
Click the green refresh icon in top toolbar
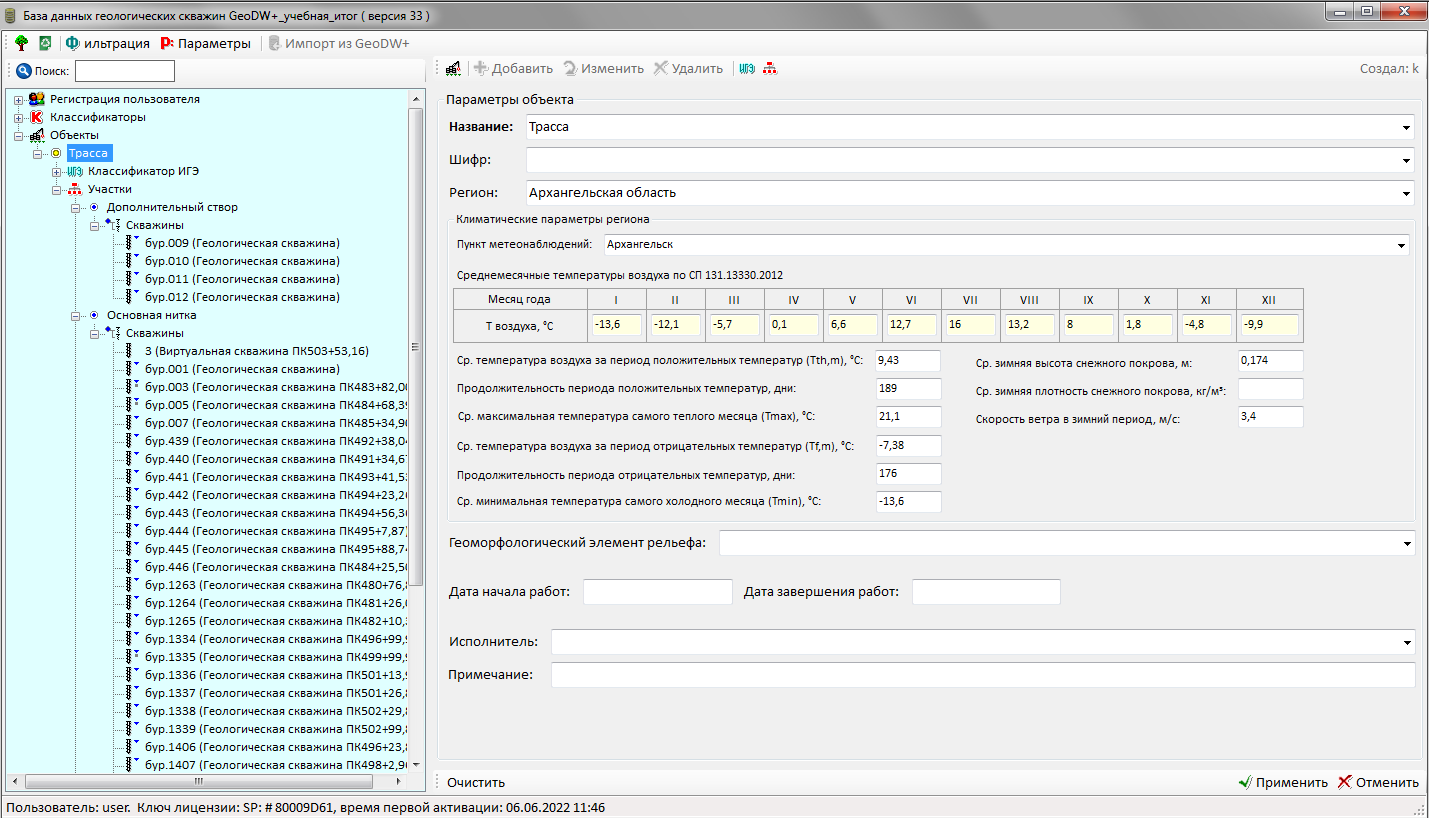click(x=45, y=44)
